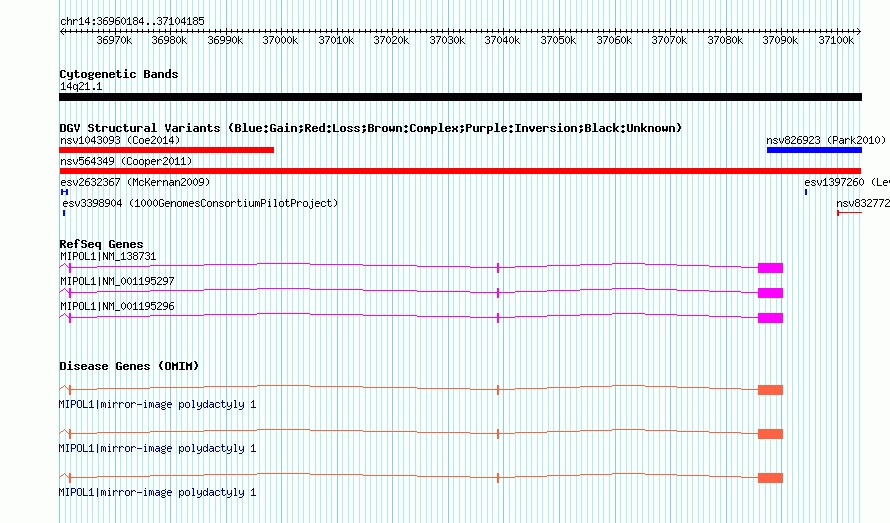Click the red nsv832772 variant glyph
Viewport: 890px width, 523px height.
[x=849, y=213]
